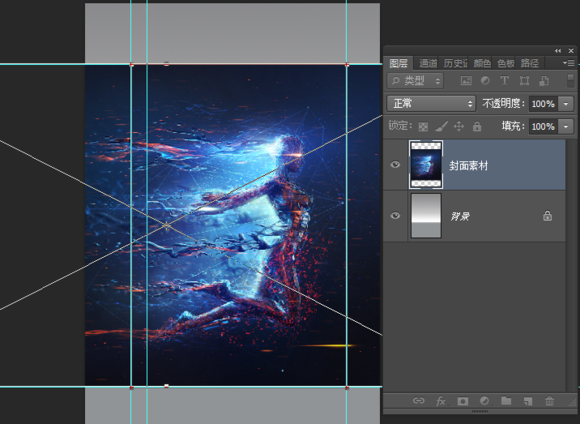
Task: Open the 颜色 tab
Action: click(x=482, y=63)
